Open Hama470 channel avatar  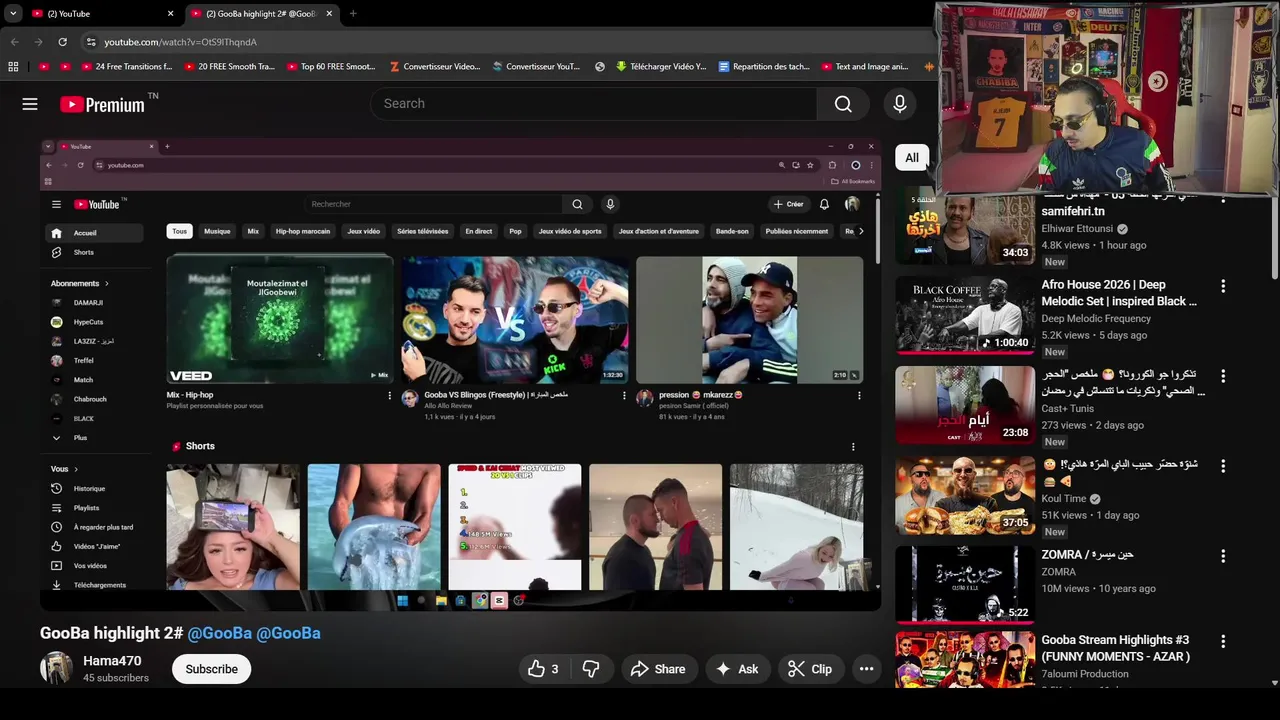[56, 668]
